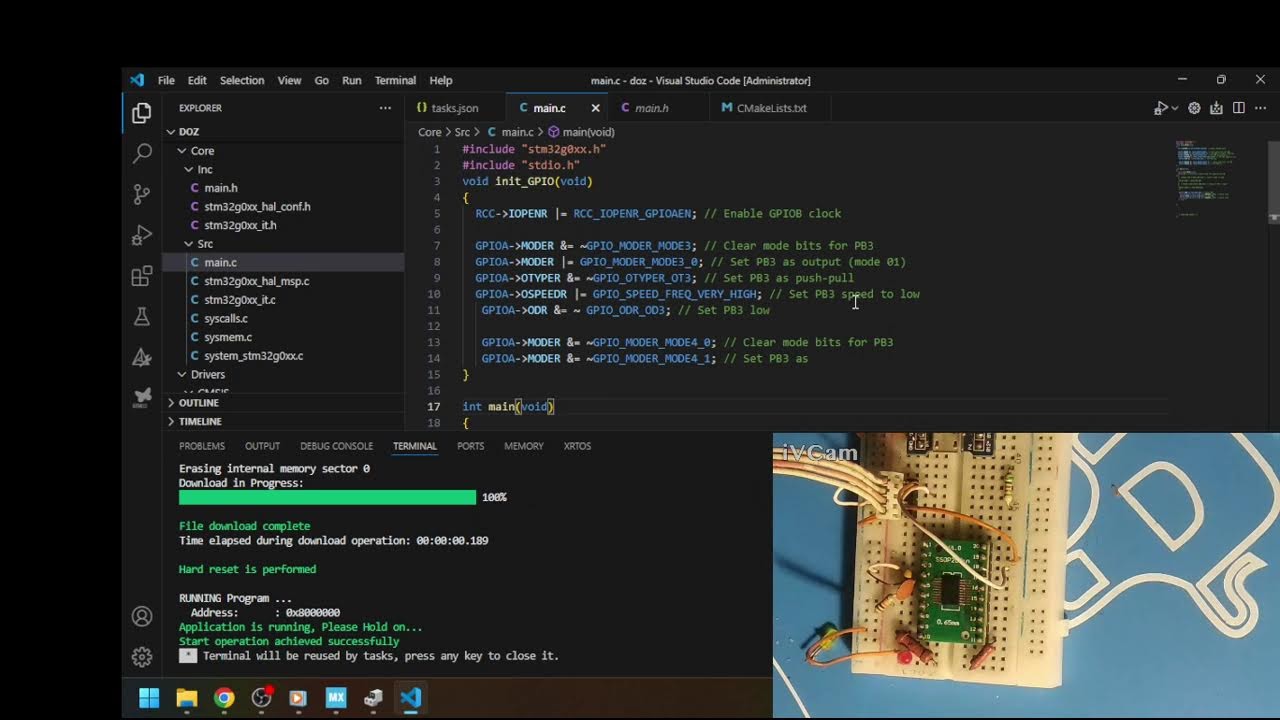Click the build gear icon in editor toolbar

click(x=1194, y=108)
